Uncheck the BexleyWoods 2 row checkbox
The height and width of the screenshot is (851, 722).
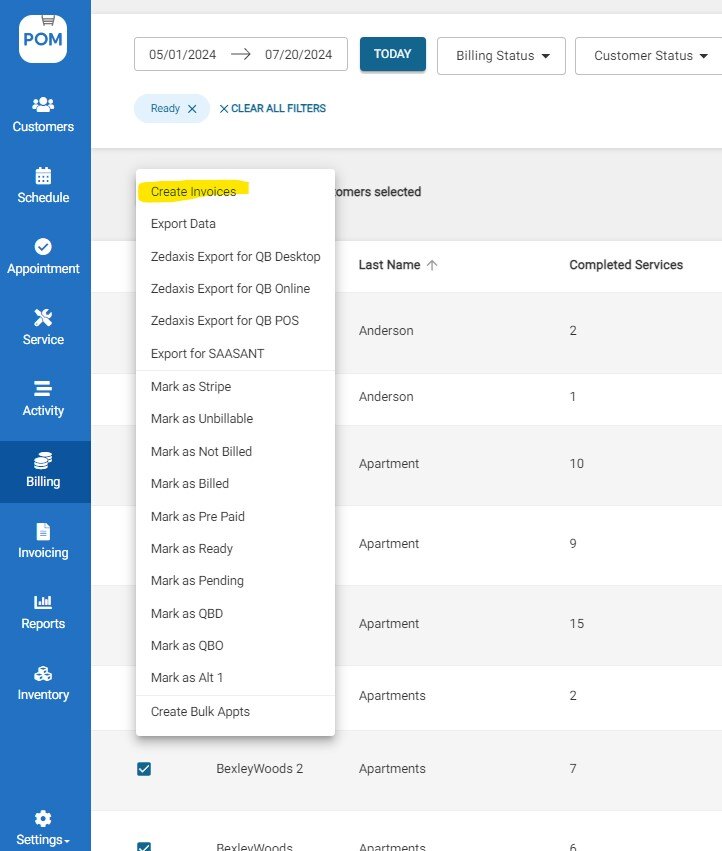144,769
